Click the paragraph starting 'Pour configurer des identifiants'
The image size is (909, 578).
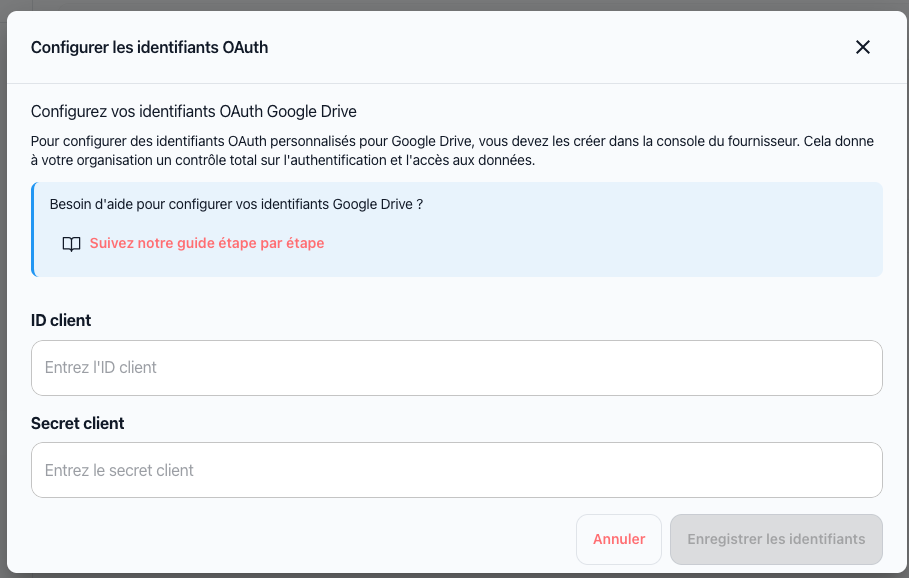point(452,151)
